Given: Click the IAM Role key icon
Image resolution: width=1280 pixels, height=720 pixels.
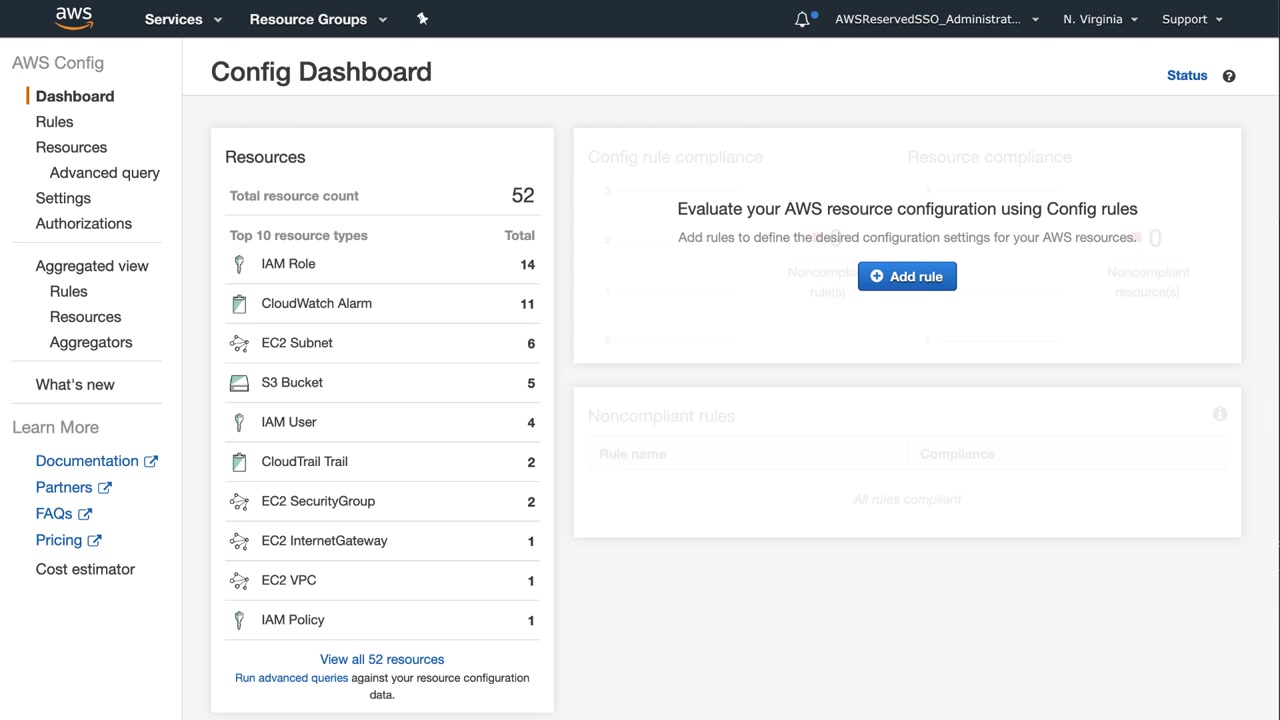Looking at the screenshot, I should coord(239,264).
